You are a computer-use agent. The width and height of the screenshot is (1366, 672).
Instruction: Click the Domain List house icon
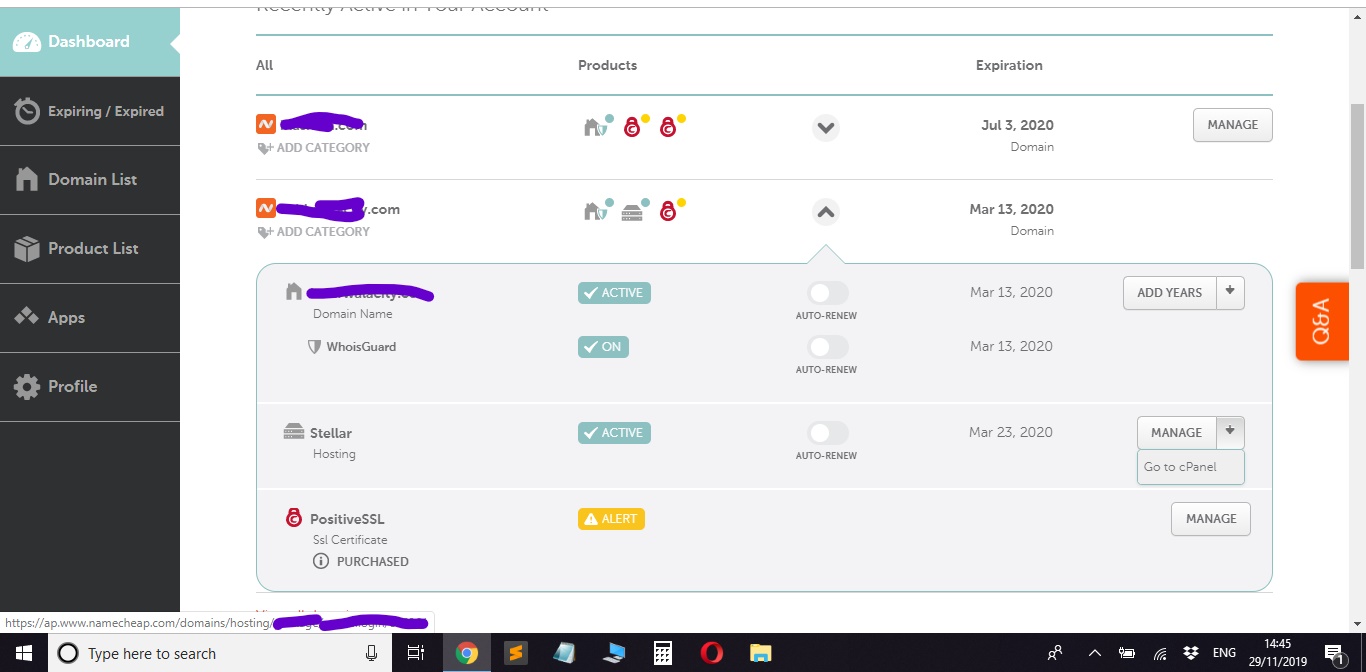tap(27, 180)
